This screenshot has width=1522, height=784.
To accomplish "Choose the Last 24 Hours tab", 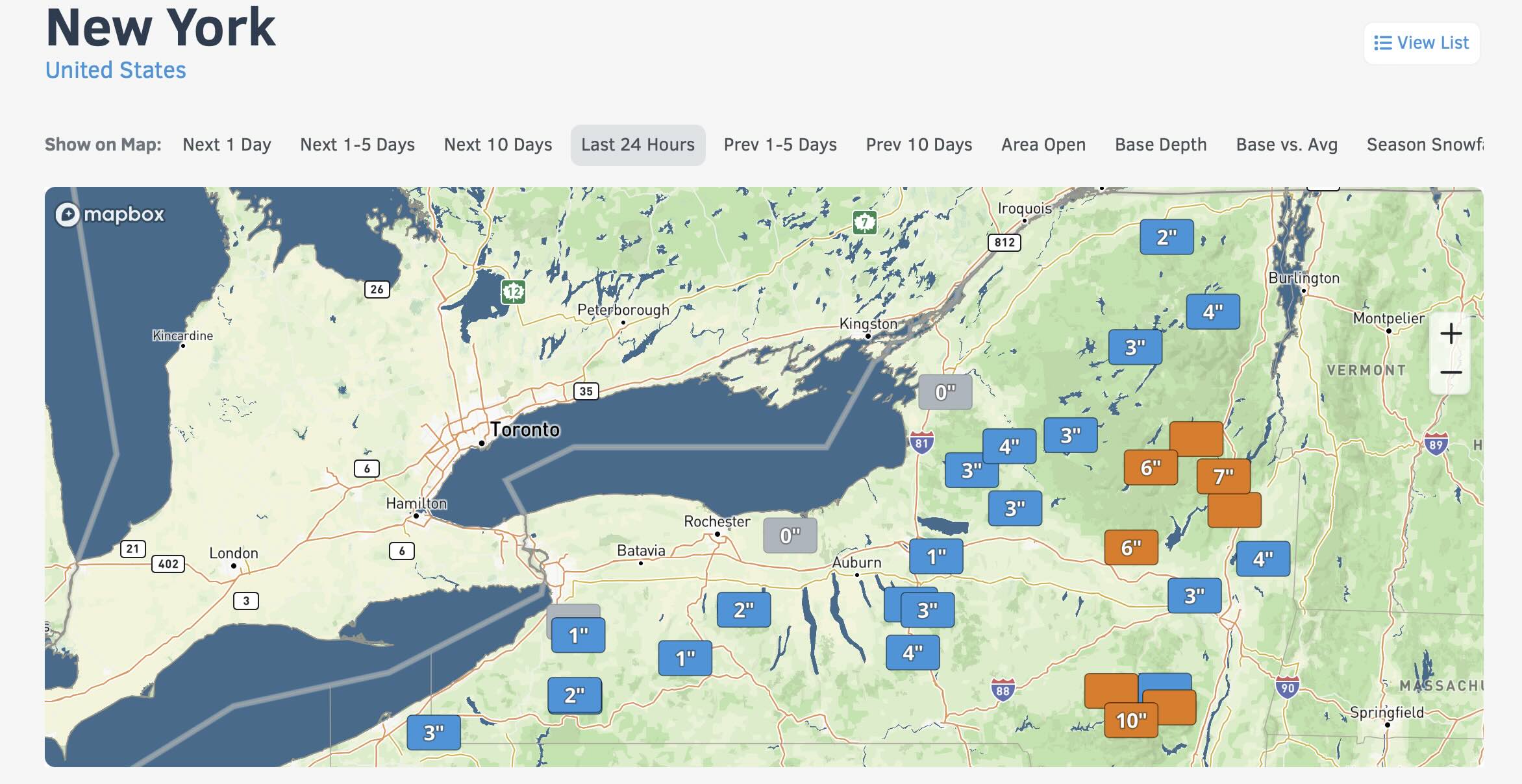I will point(638,145).
